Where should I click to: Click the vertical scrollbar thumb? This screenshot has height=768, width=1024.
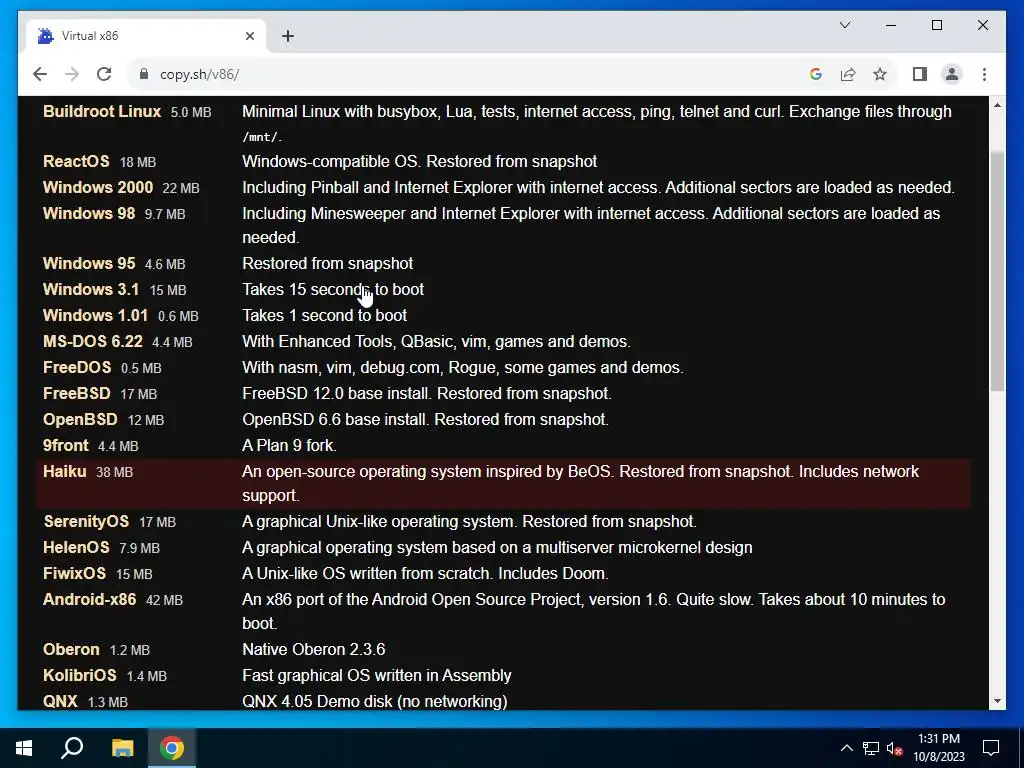tap(997, 271)
